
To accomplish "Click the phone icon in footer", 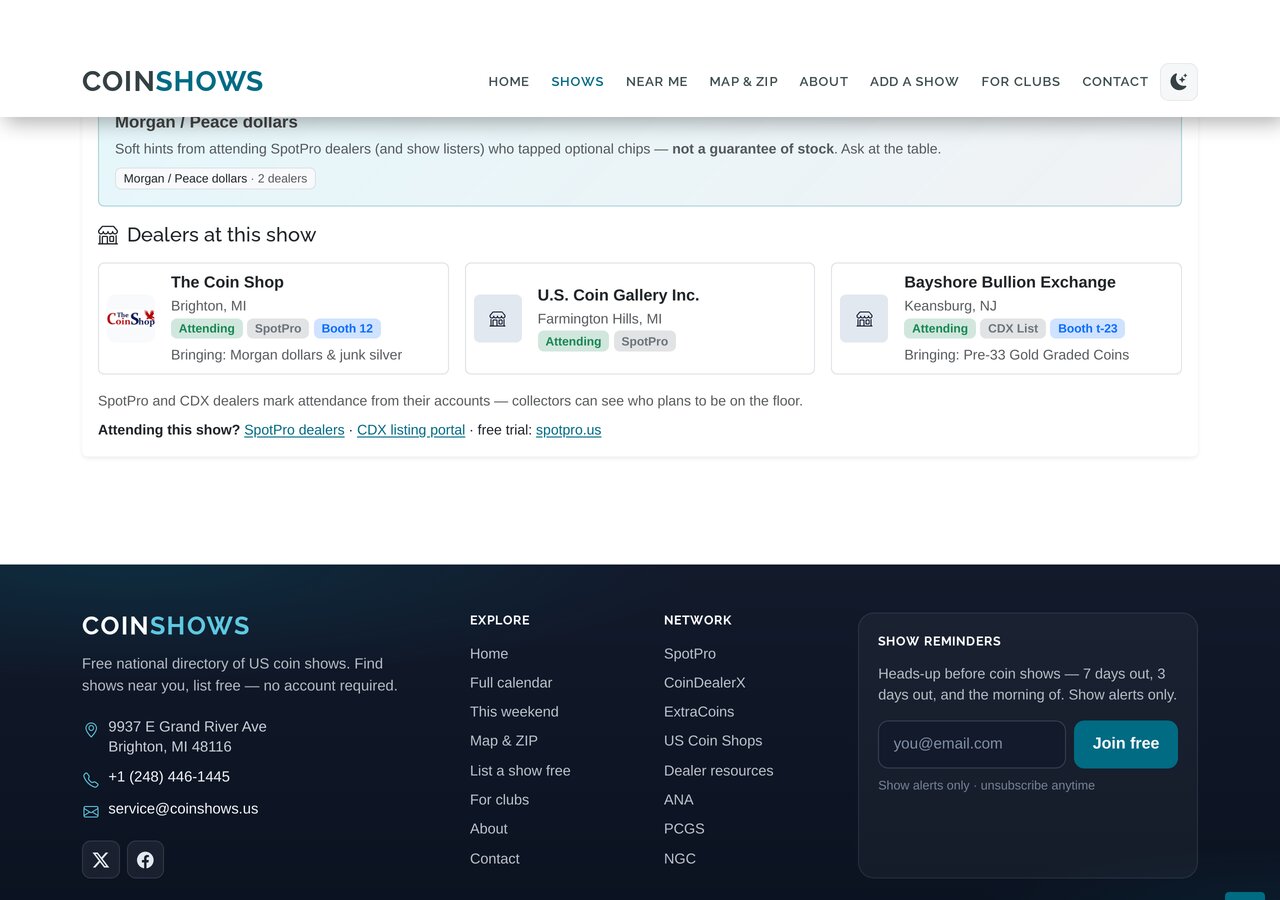I will (x=91, y=780).
